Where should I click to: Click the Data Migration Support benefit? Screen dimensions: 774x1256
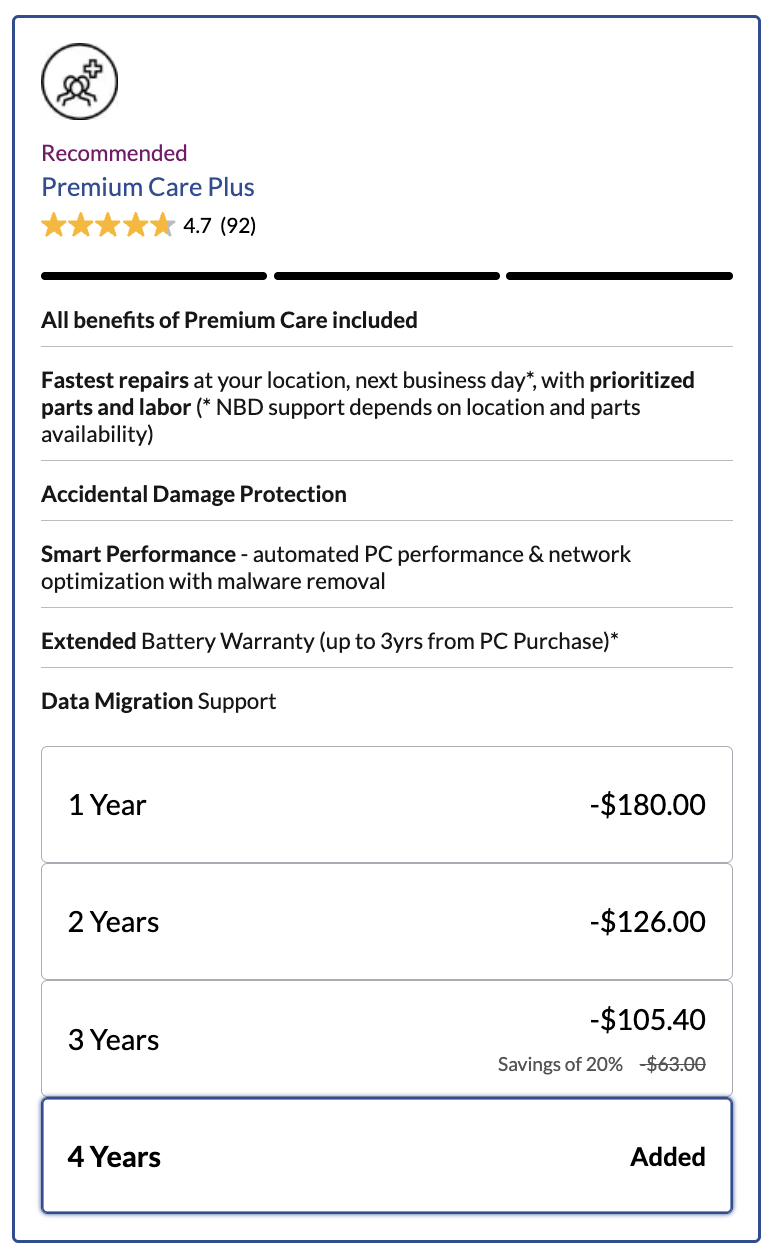pyautogui.click(x=159, y=701)
